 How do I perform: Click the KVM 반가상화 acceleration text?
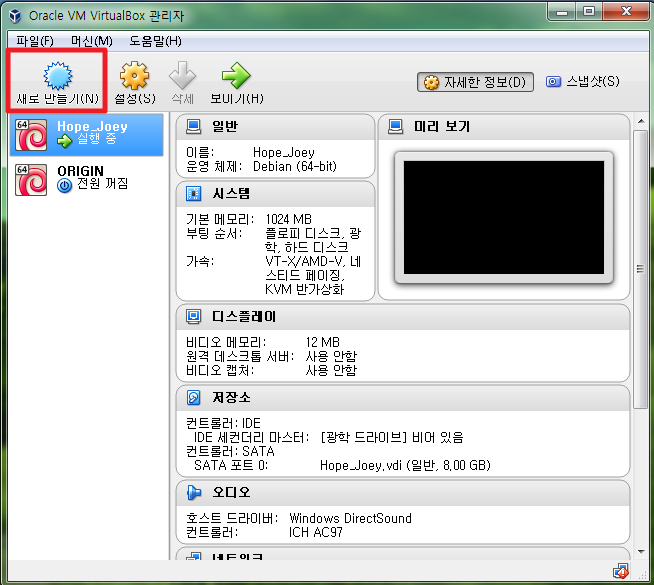[304, 289]
